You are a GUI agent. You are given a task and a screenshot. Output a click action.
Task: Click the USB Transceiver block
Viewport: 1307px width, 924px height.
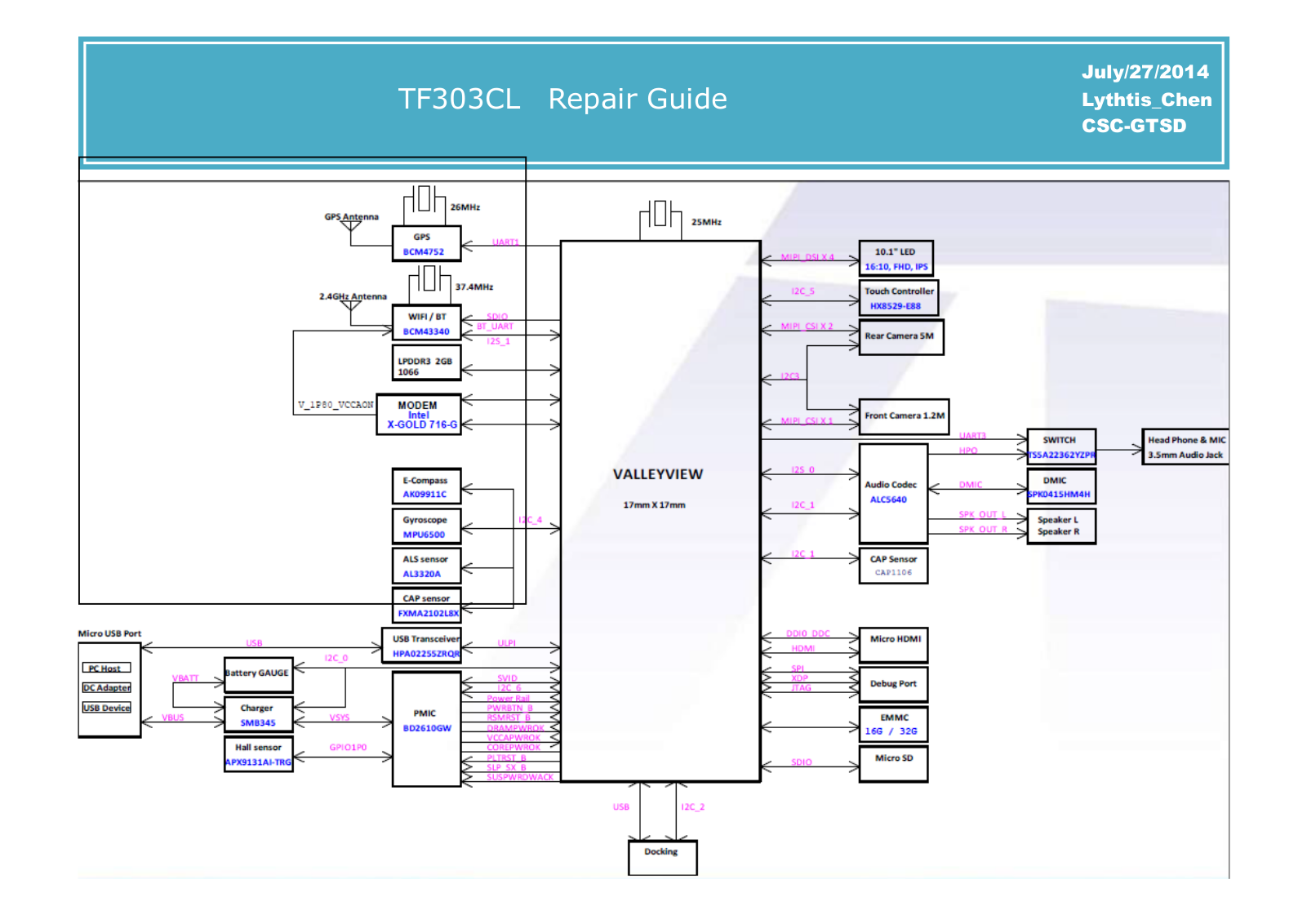click(421, 646)
